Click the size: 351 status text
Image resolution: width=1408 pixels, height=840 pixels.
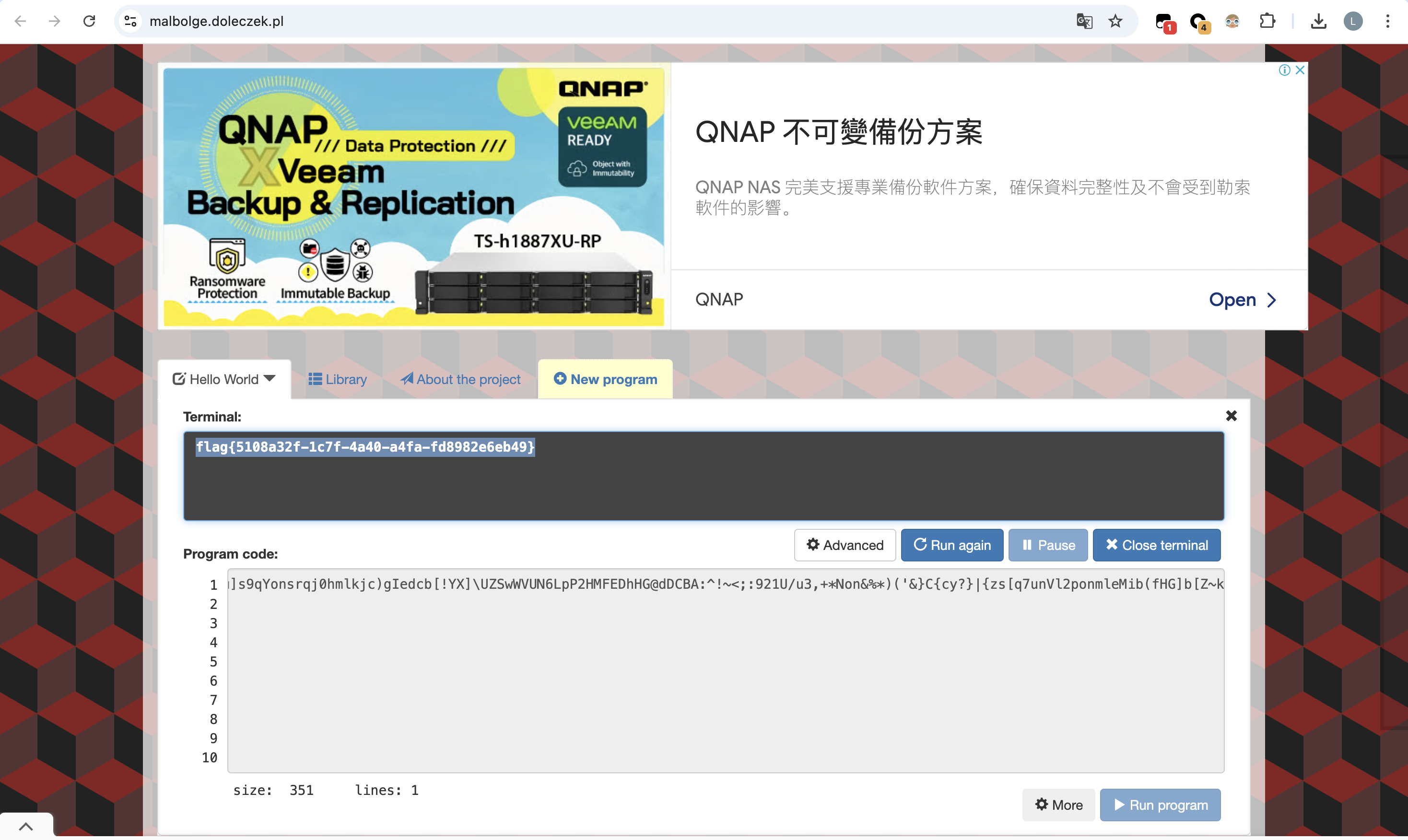(273, 790)
